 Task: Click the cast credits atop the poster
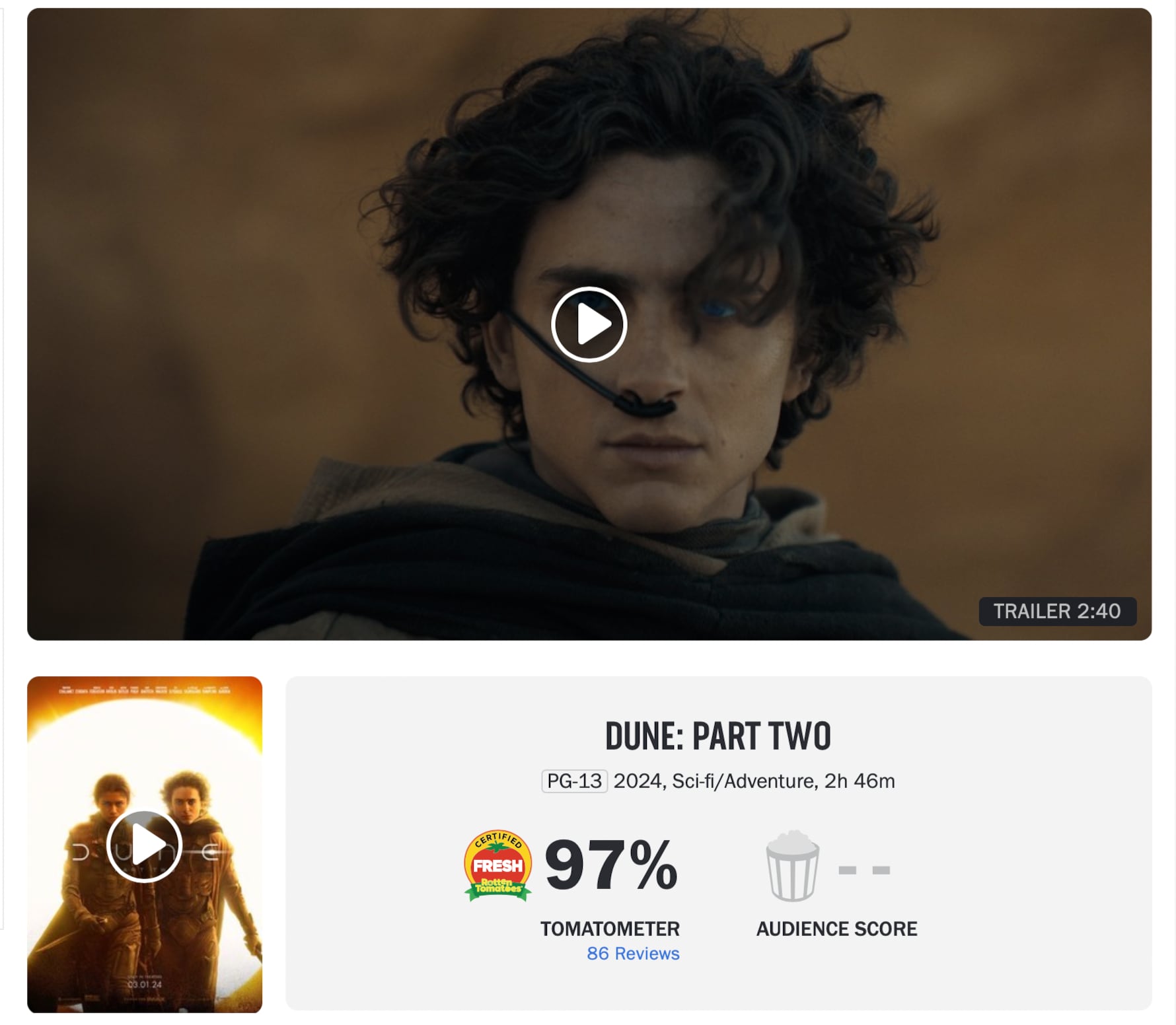tap(145, 691)
